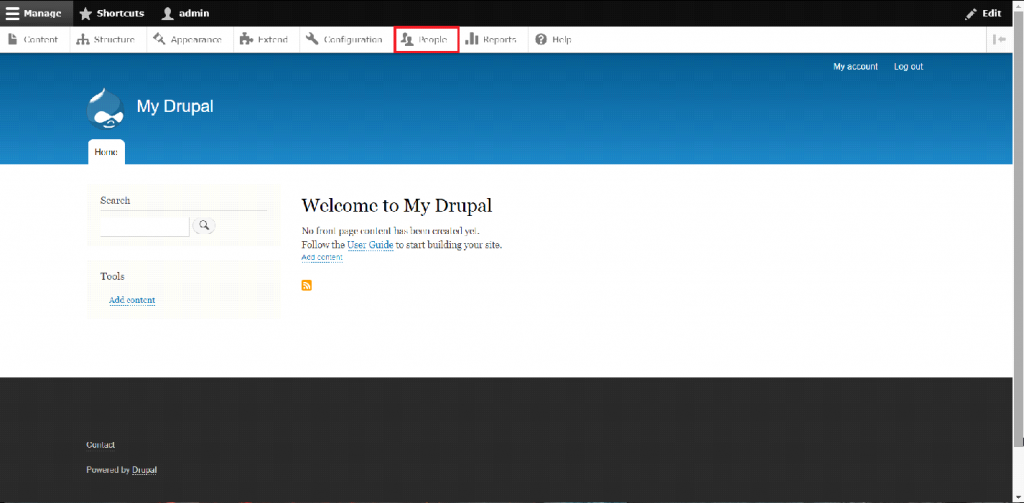The width and height of the screenshot is (1024, 503).
Task: Click the My account link
Action: pos(855,67)
